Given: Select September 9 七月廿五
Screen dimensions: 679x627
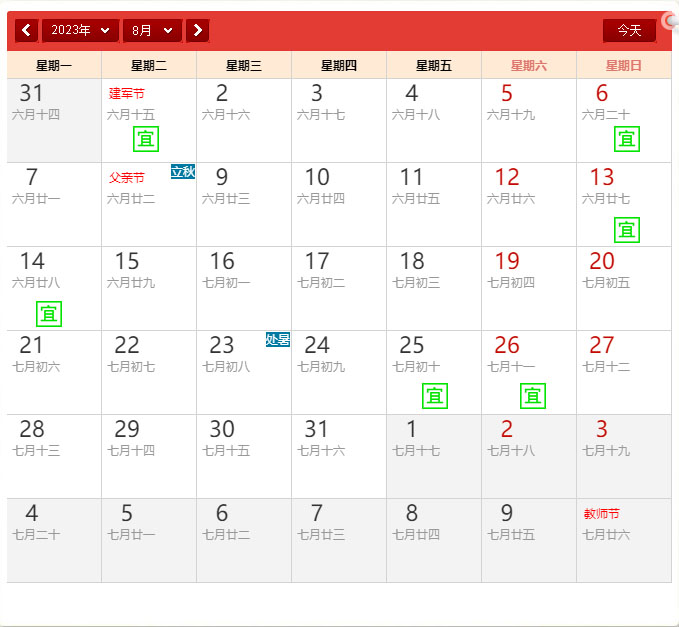Looking at the screenshot, I should [529, 540].
